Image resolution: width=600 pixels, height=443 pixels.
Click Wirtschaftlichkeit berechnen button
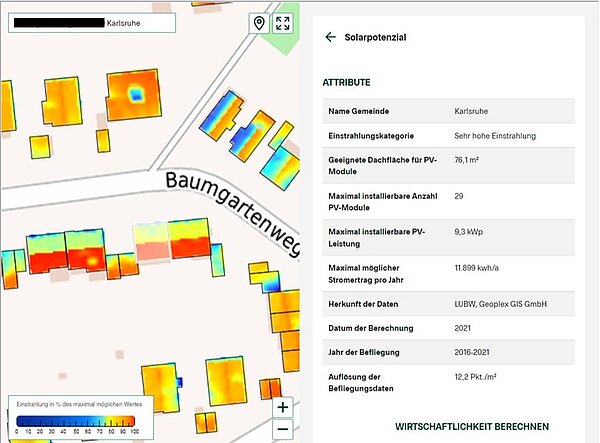pyautogui.click(x=472, y=427)
